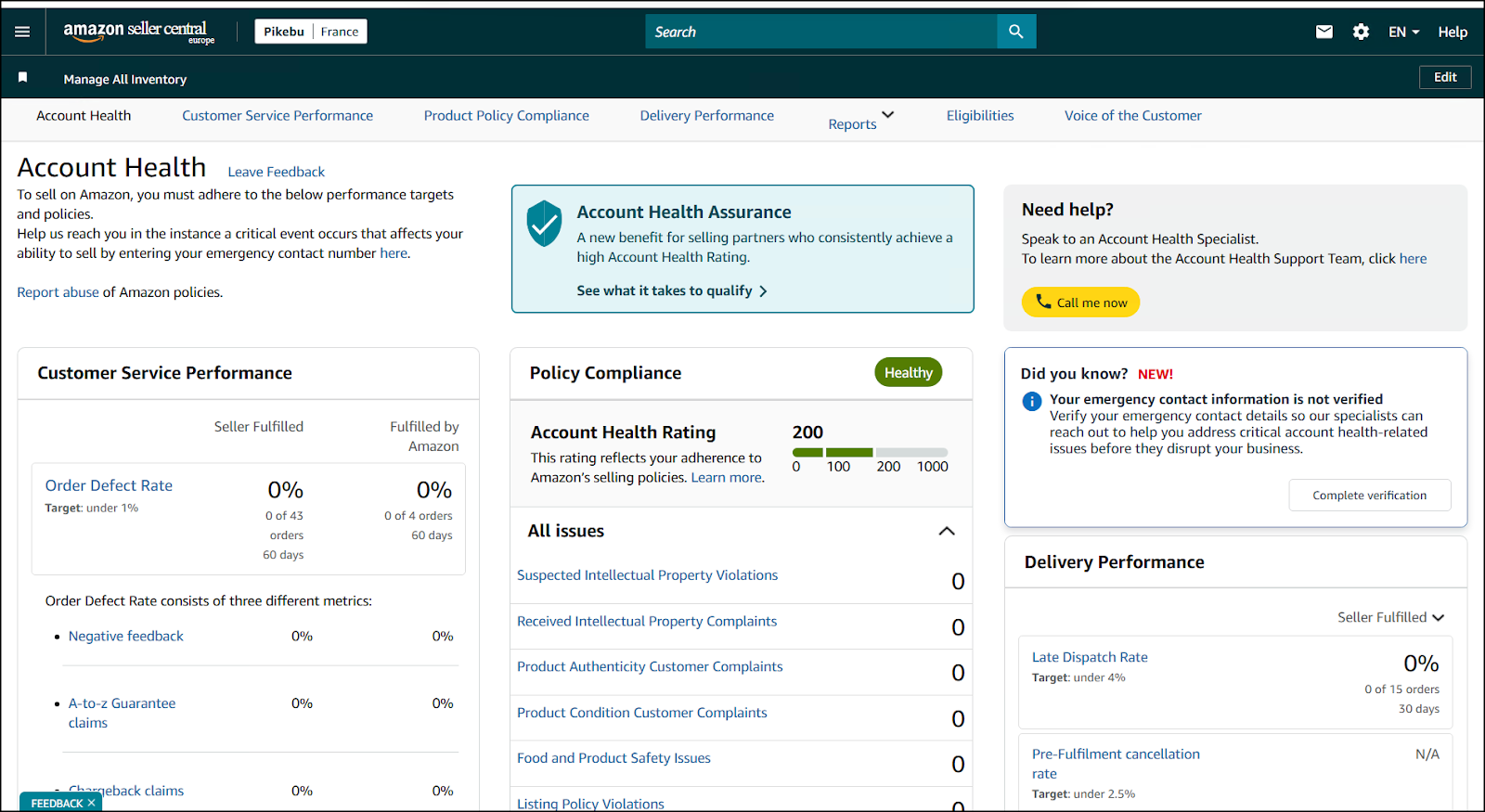Collapse the All issues section
The image size is (1485, 812).
click(x=947, y=531)
